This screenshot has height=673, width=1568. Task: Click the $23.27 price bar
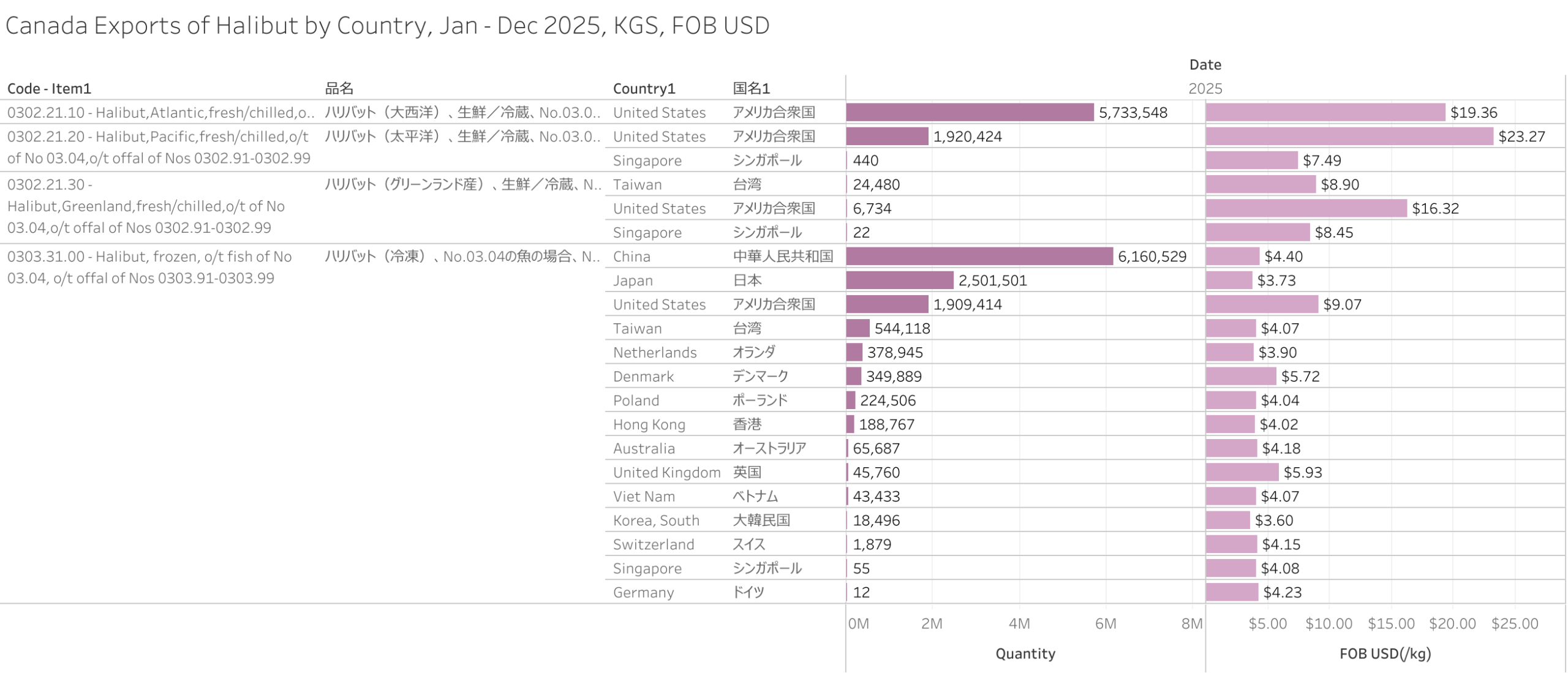1348,136
